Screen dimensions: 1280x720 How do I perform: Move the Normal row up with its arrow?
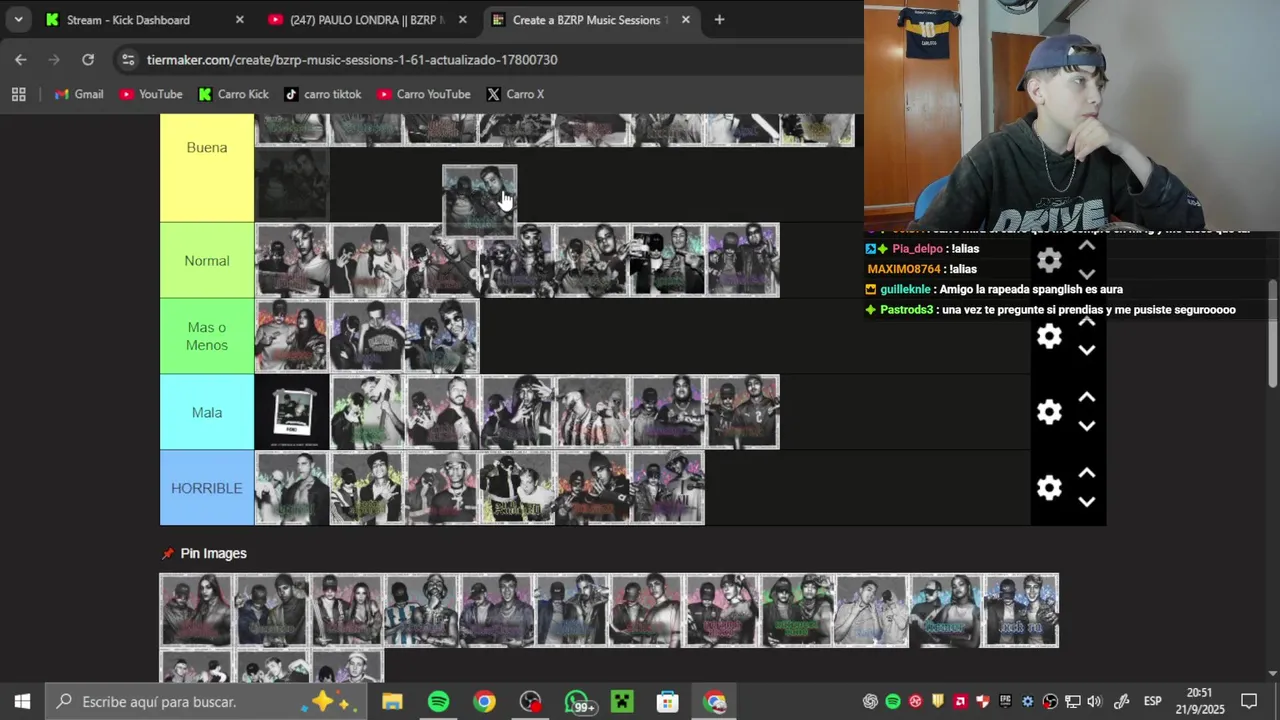[x=1087, y=246]
